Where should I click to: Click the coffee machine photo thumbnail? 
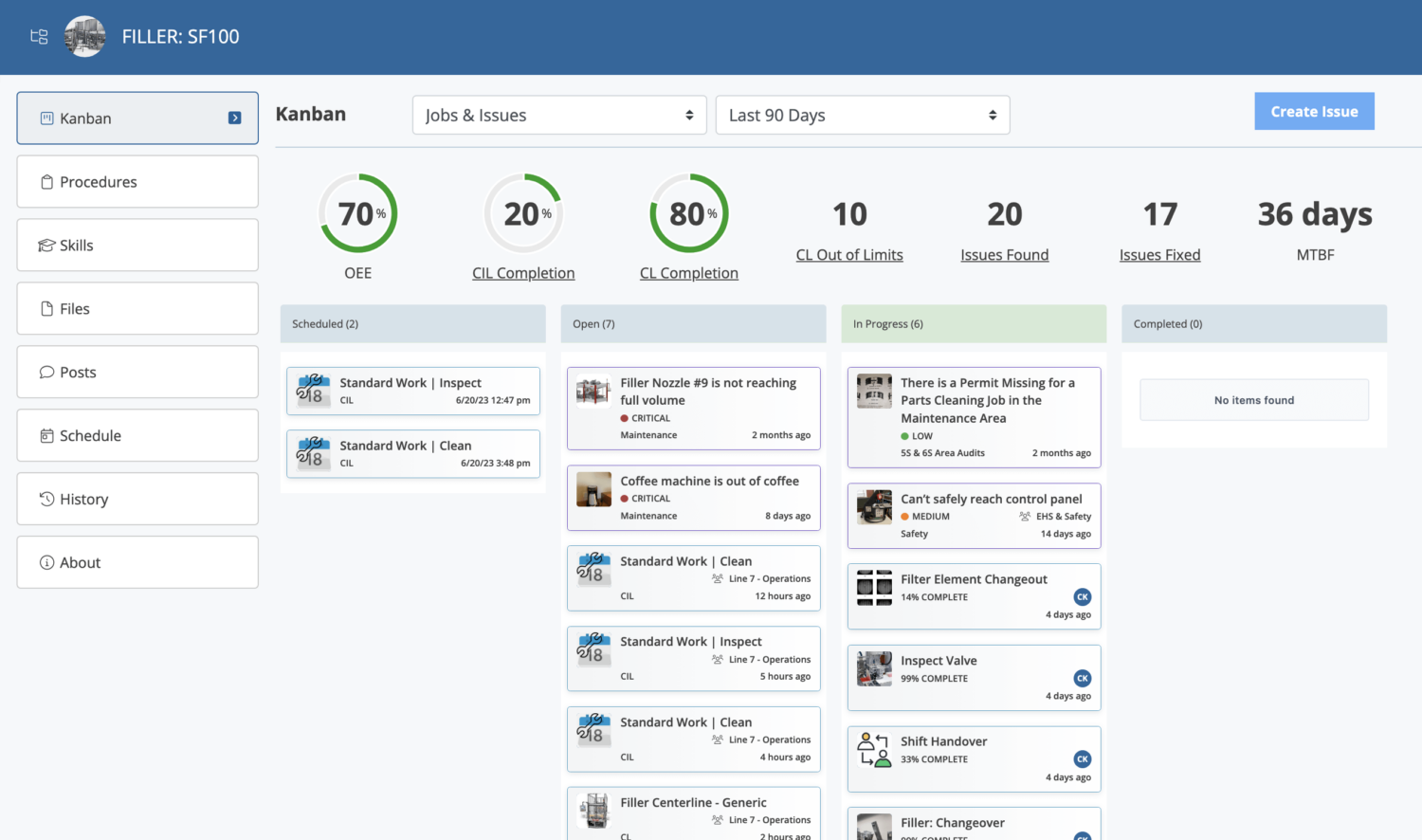593,489
